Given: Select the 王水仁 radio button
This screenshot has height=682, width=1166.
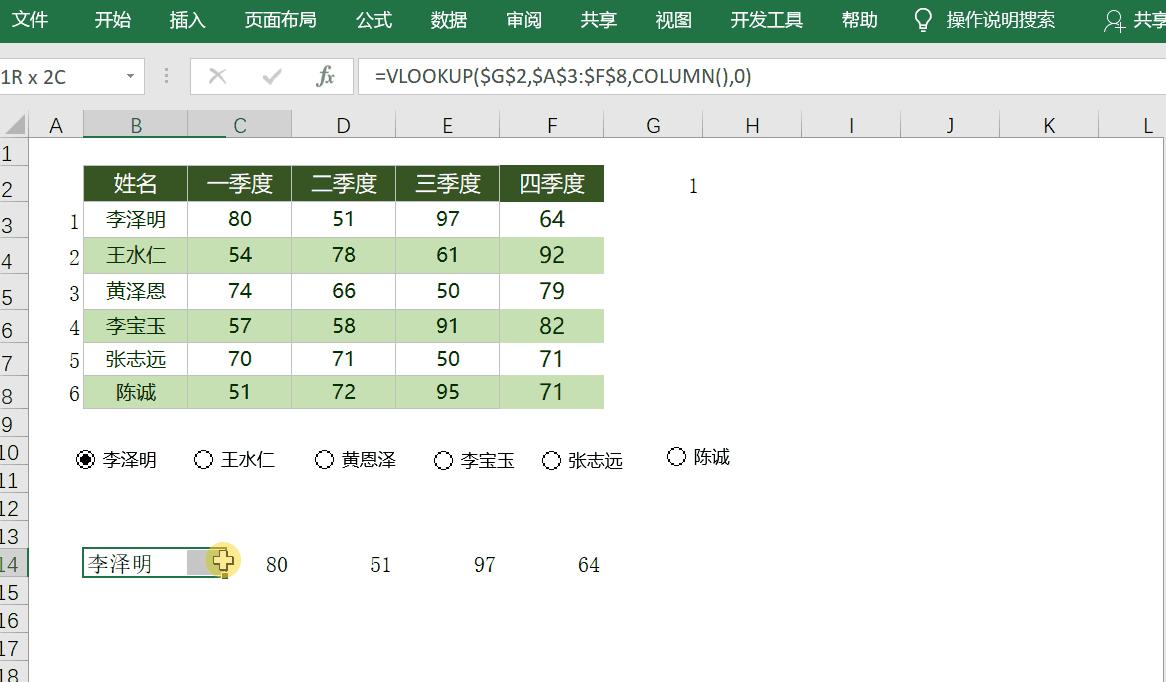Looking at the screenshot, I should tap(204, 459).
